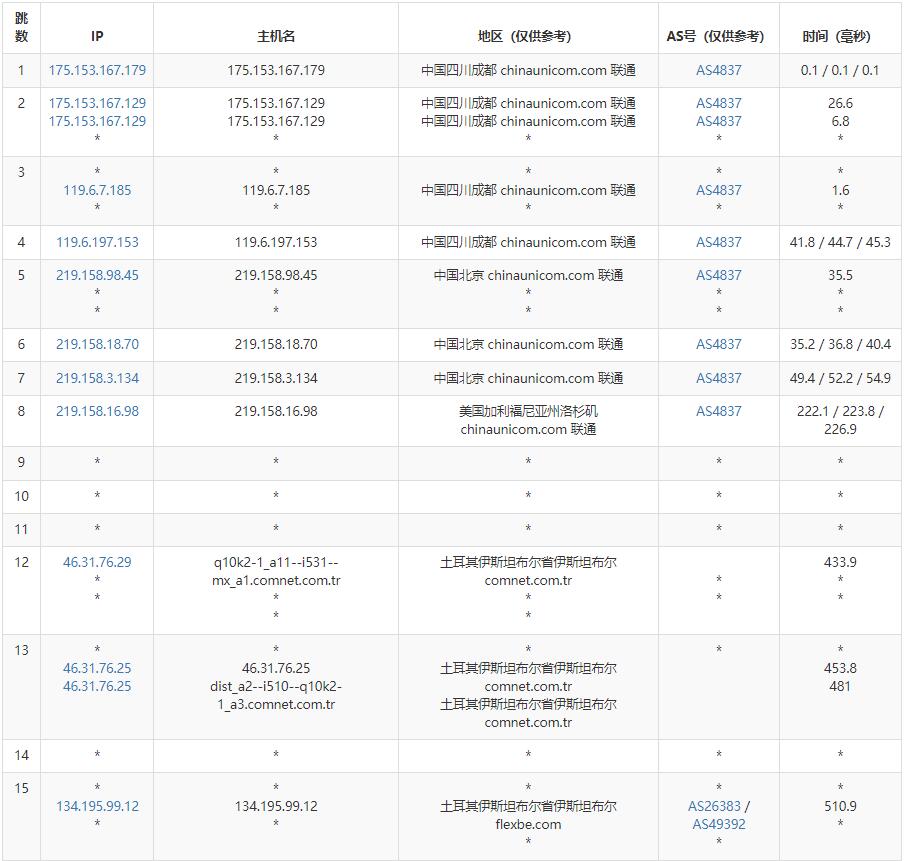Select the time value 481

840,686
